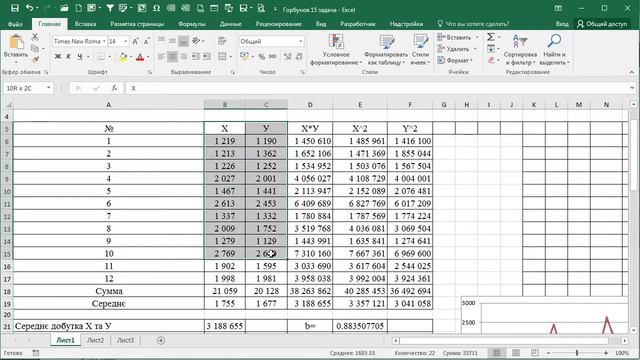The width and height of the screenshot is (640, 360).
Task: Switch to Page Break Preview view
Action: point(535,353)
